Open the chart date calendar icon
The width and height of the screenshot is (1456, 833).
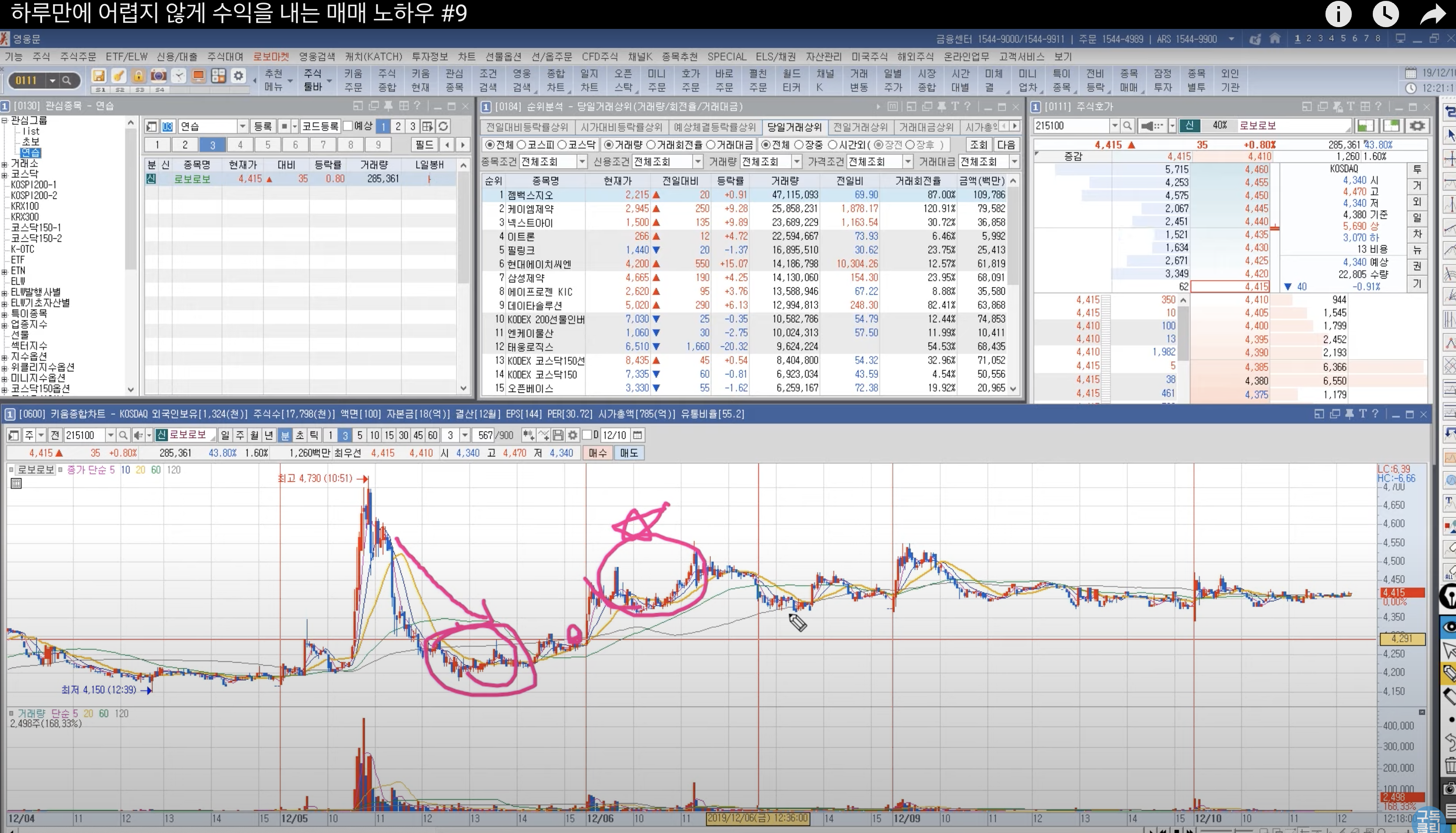click(x=637, y=435)
